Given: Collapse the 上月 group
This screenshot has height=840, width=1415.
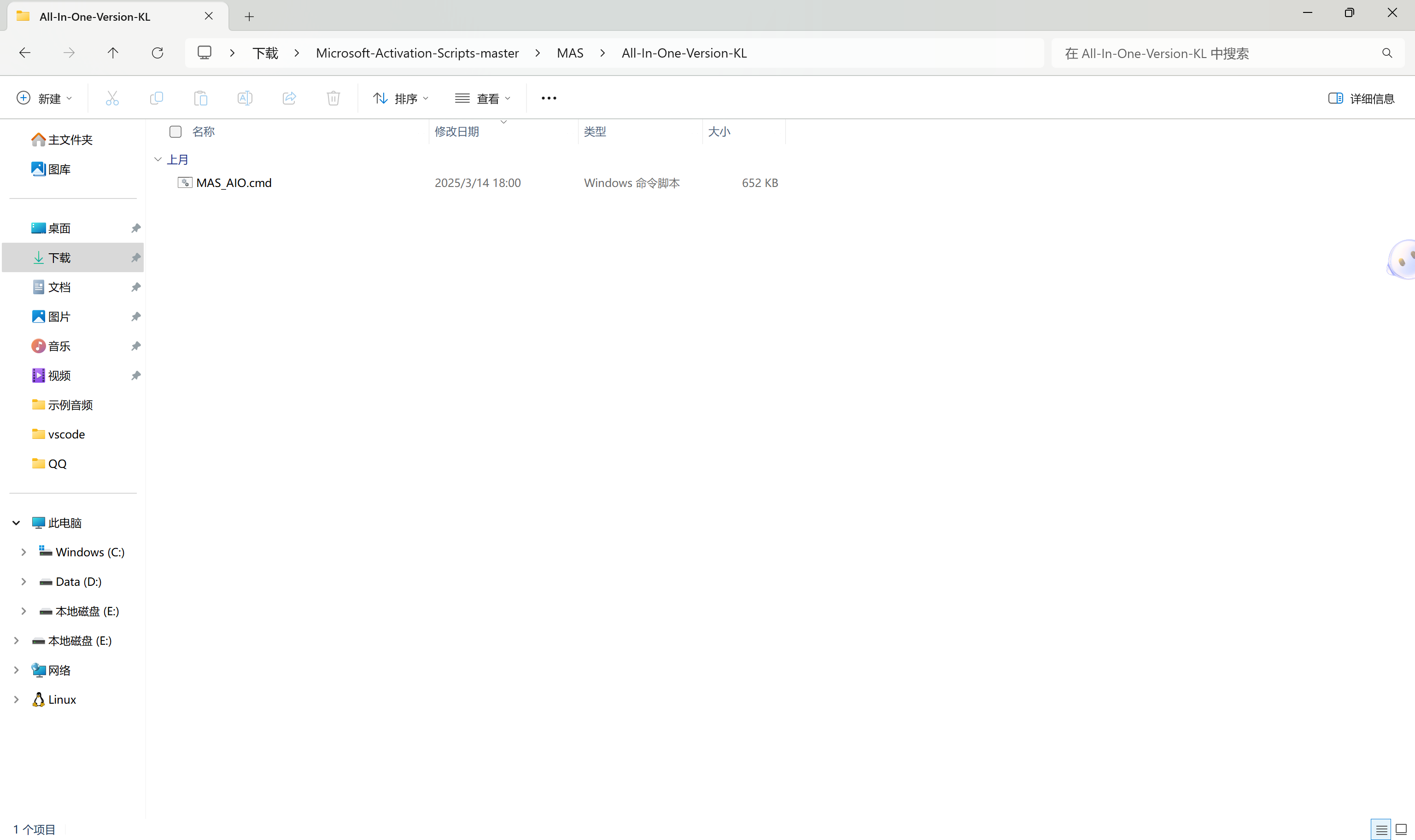Looking at the screenshot, I should 158,160.
